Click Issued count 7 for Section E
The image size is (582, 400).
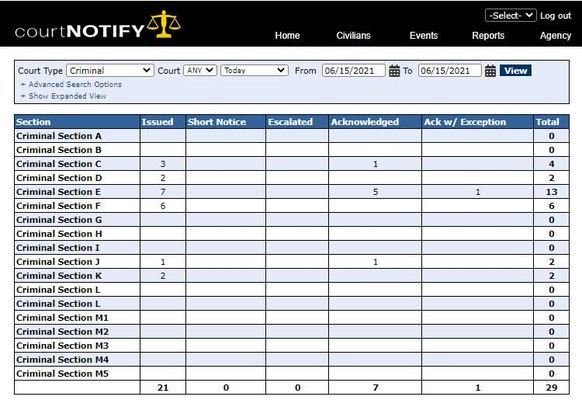coord(163,192)
